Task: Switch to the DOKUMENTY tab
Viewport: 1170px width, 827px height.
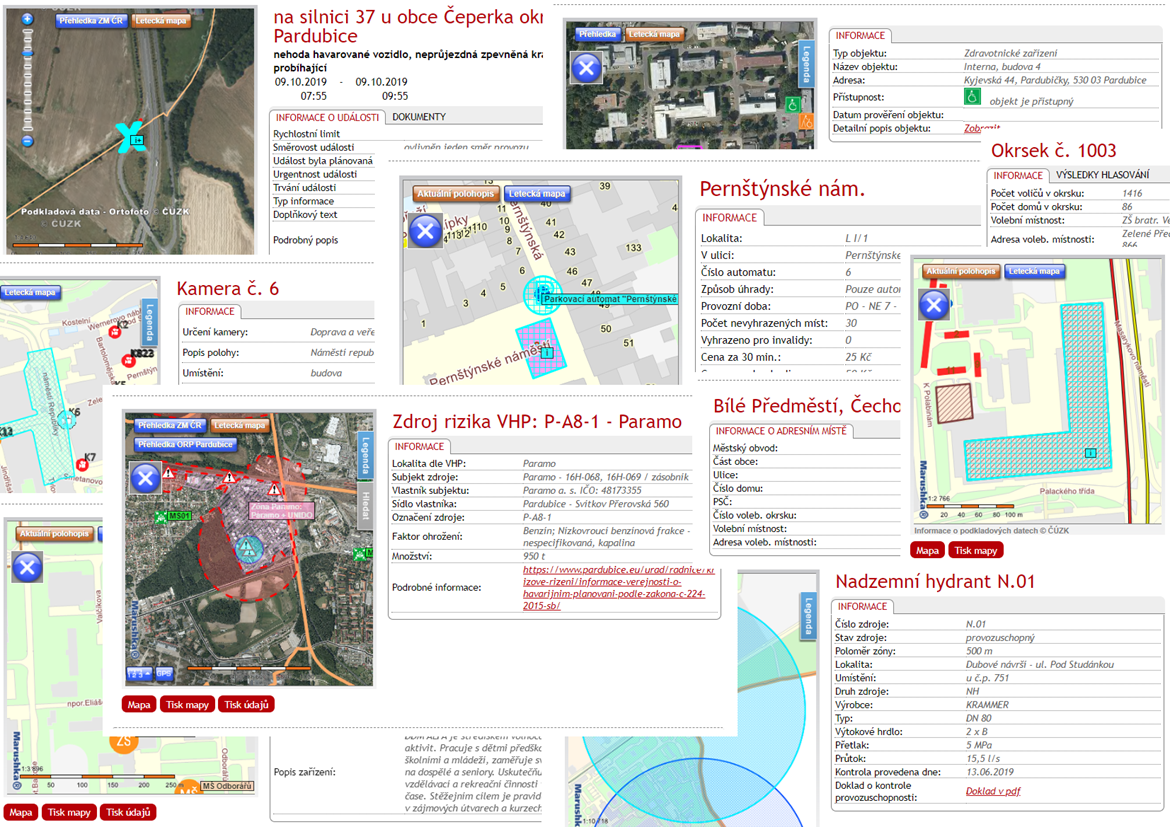Action: (x=419, y=117)
